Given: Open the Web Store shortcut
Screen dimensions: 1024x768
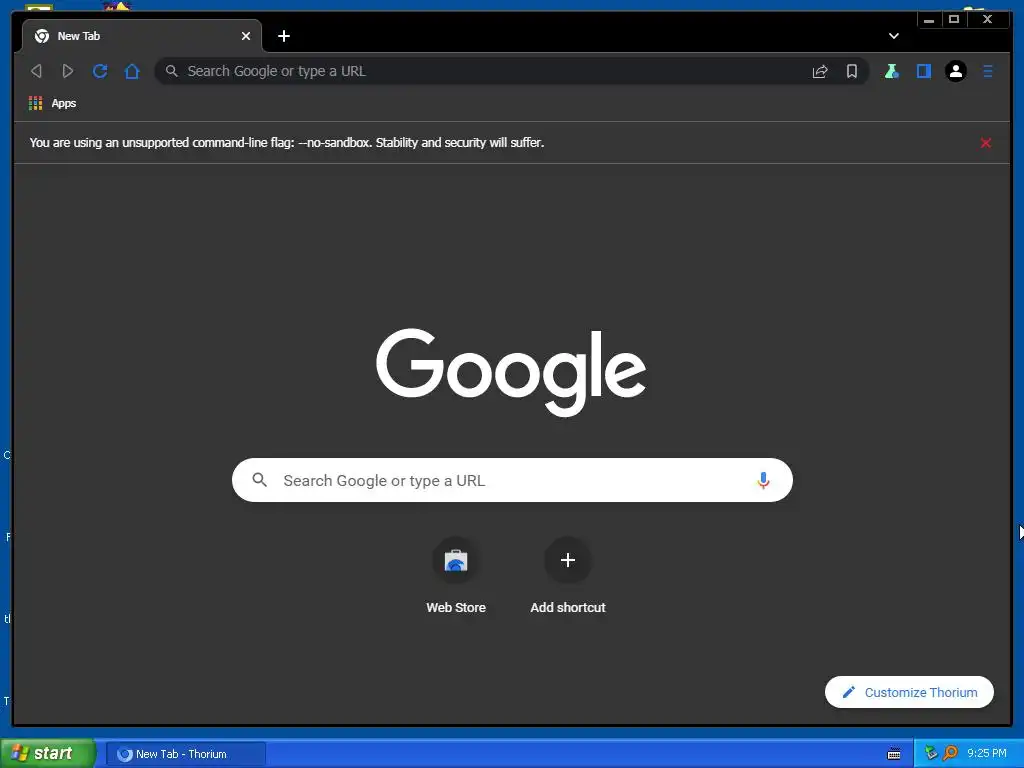Looking at the screenshot, I should 456,576.
